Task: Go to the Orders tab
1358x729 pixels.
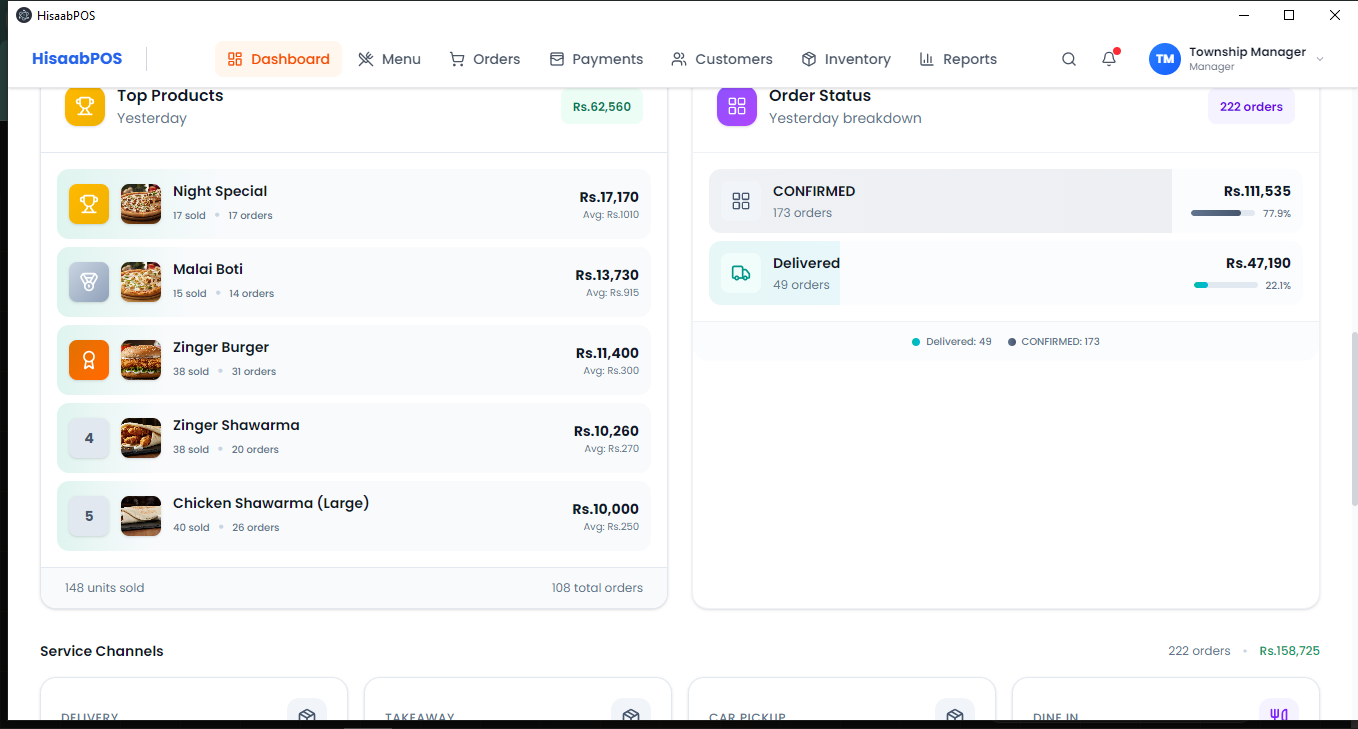Action: pos(485,59)
